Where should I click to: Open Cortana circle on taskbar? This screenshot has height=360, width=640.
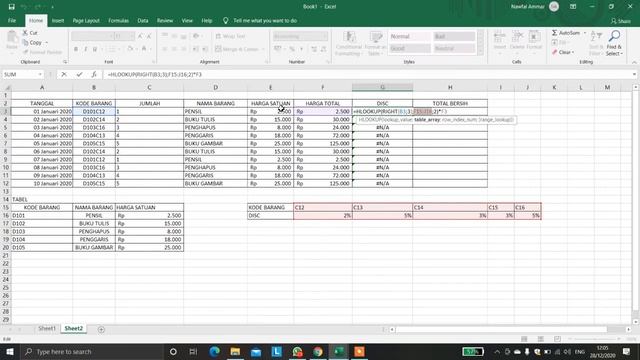pyautogui.click(x=173, y=351)
